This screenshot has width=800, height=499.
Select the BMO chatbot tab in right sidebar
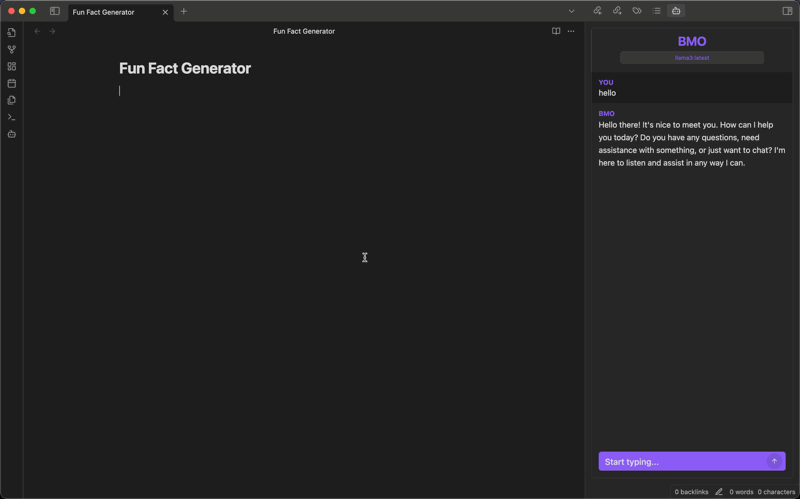point(676,11)
